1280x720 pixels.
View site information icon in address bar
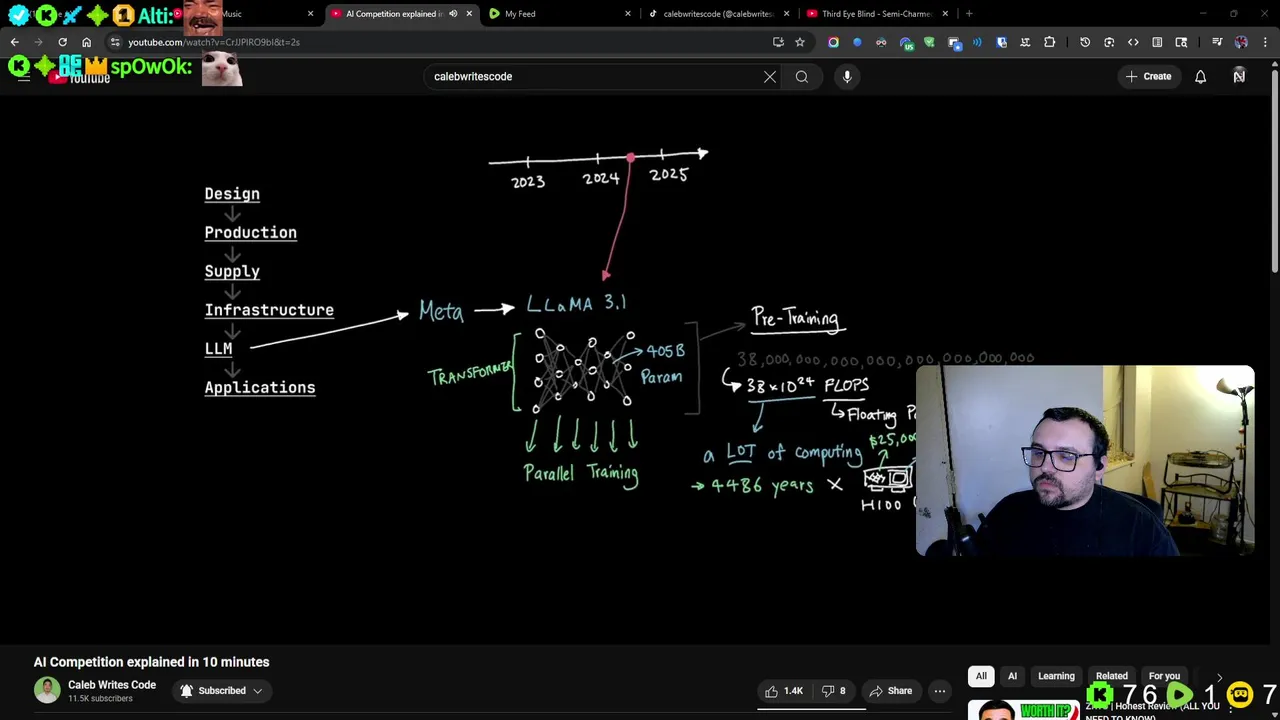(115, 42)
